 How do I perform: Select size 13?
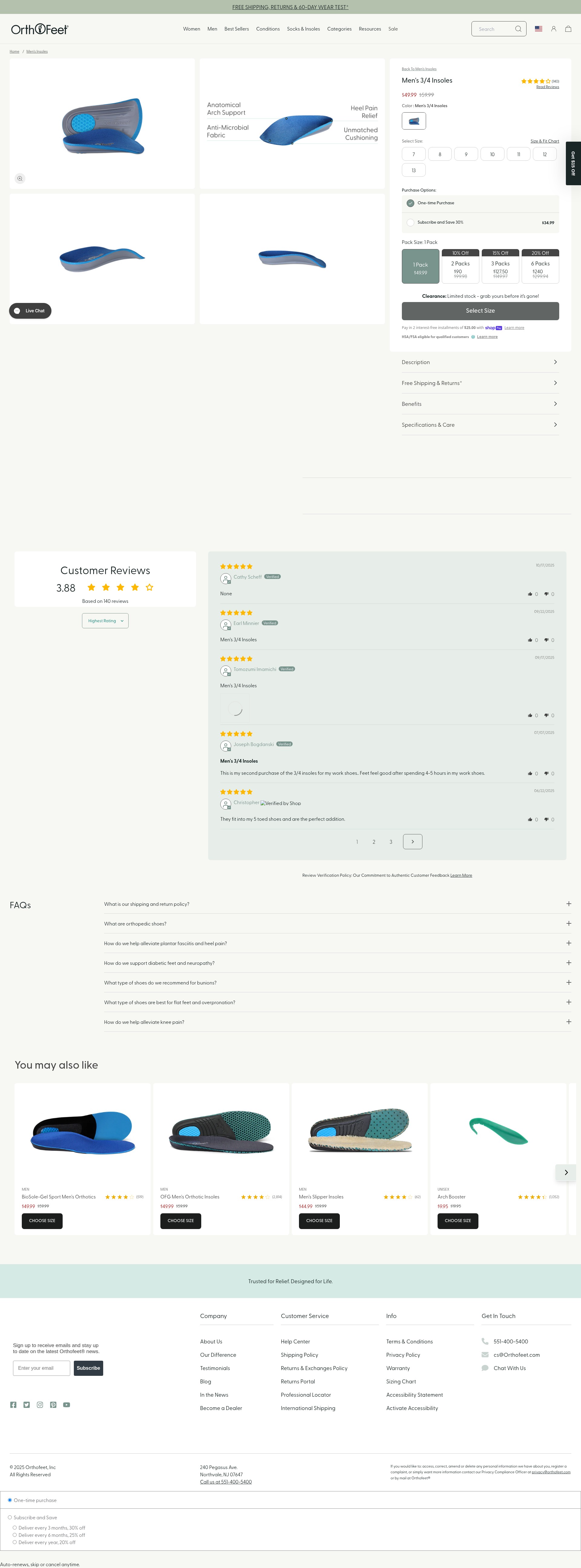coord(414,170)
